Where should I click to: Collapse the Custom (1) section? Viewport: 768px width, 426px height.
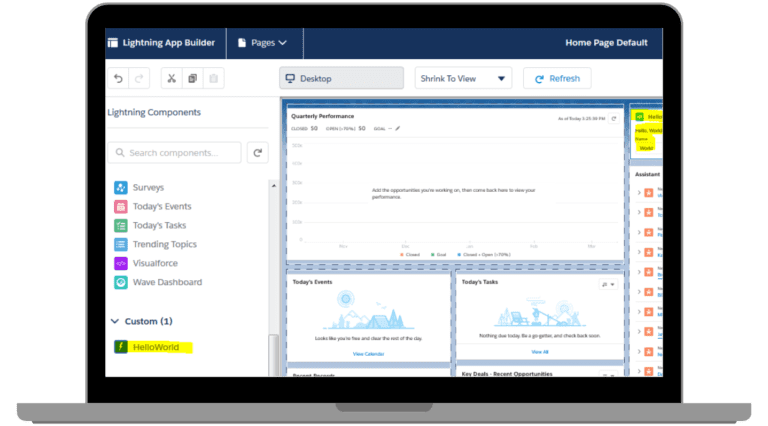pos(115,321)
